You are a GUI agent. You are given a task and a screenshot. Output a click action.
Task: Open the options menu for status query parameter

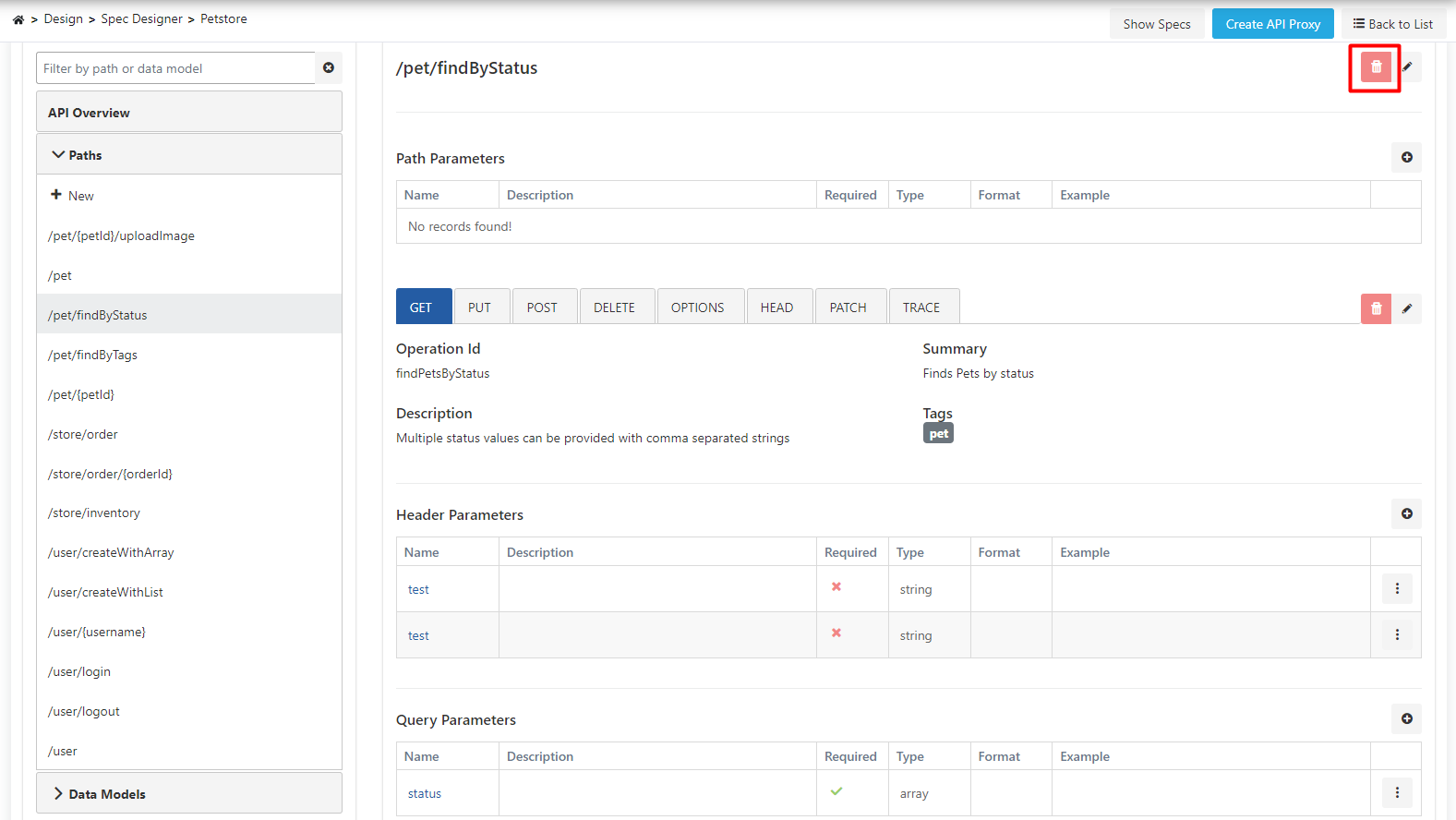pyautogui.click(x=1397, y=793)
